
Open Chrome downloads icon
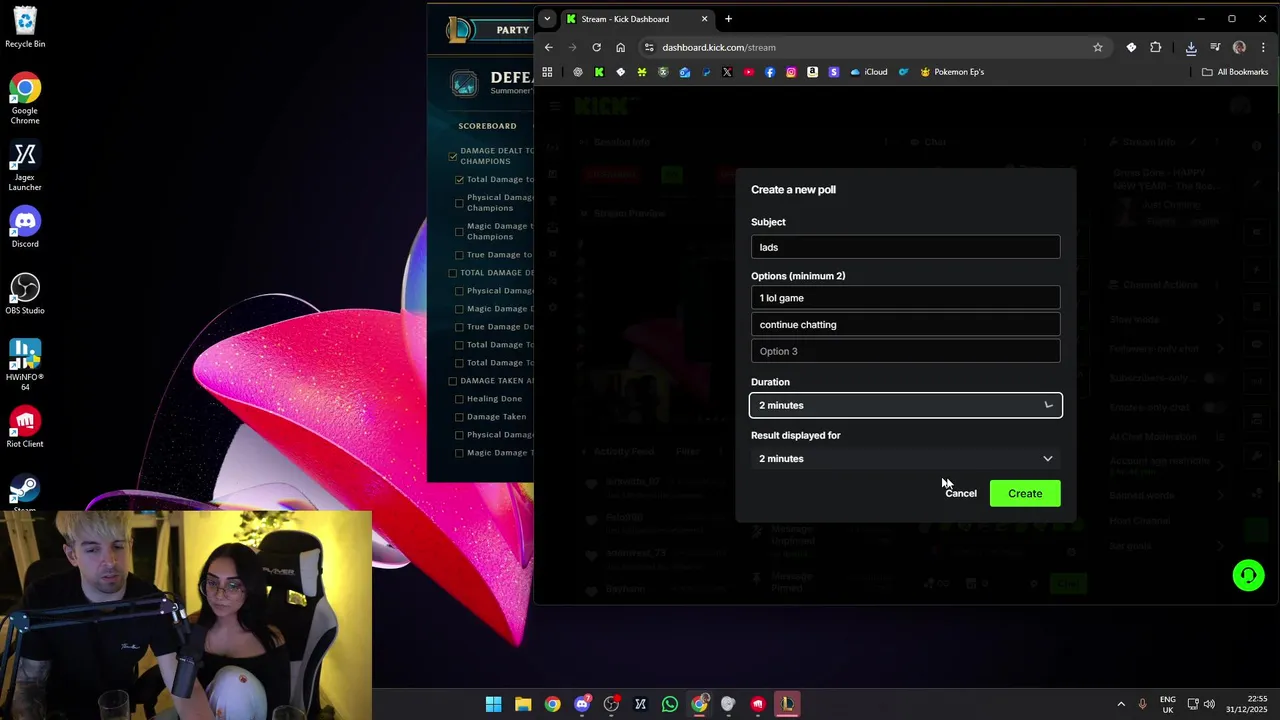pyautogui.click(x=1191, y=47)
